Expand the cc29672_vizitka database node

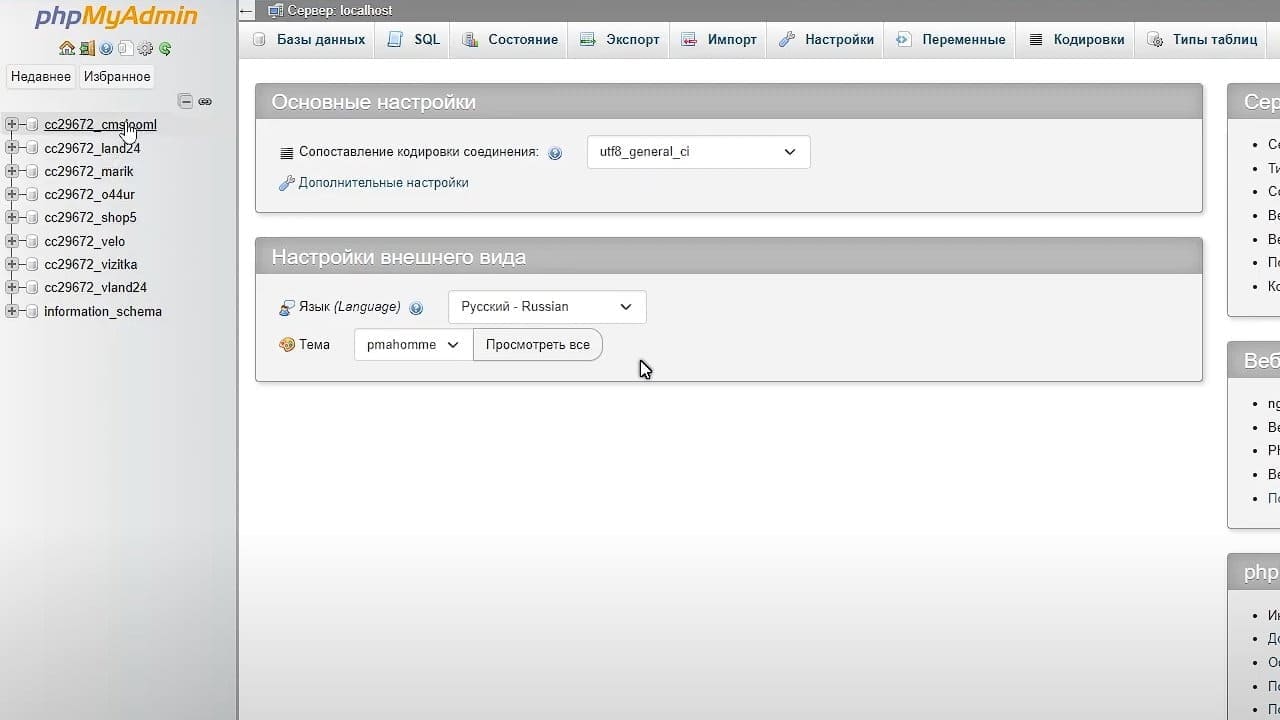[x=12, y=264]
